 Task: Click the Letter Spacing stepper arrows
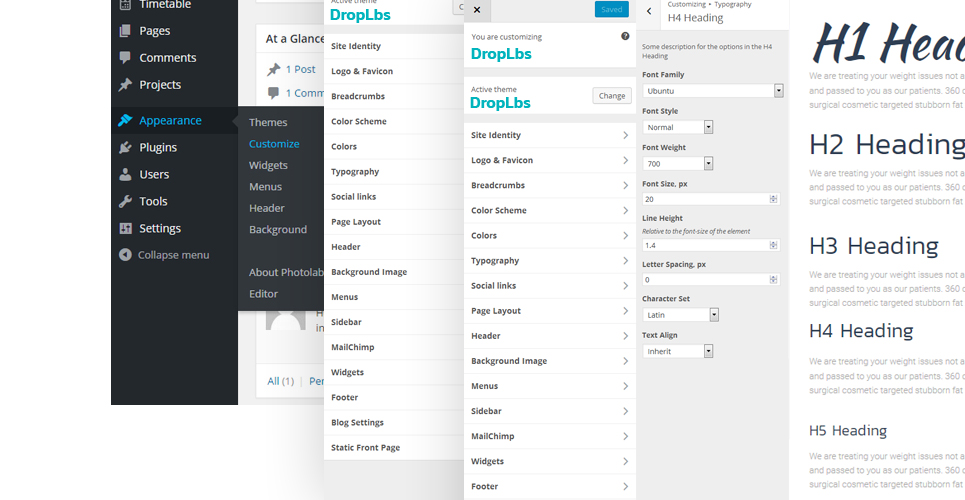774,280
